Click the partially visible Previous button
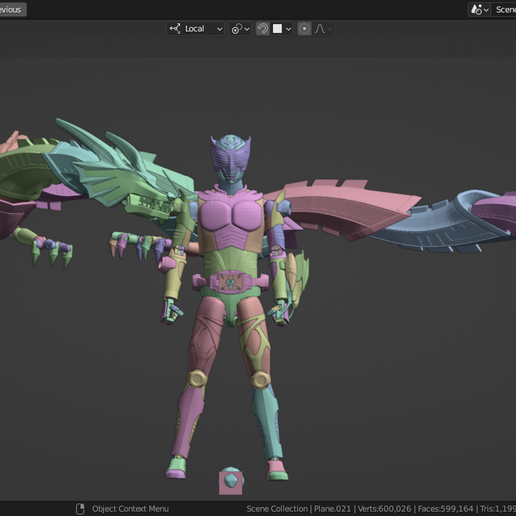Screen dimensions: 516x516 12,10
